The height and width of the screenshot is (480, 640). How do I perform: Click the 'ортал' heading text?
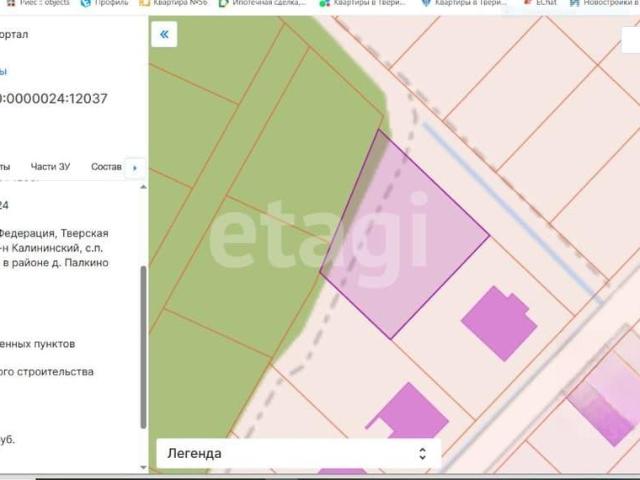pyautogui.click(x=14, y=34)
